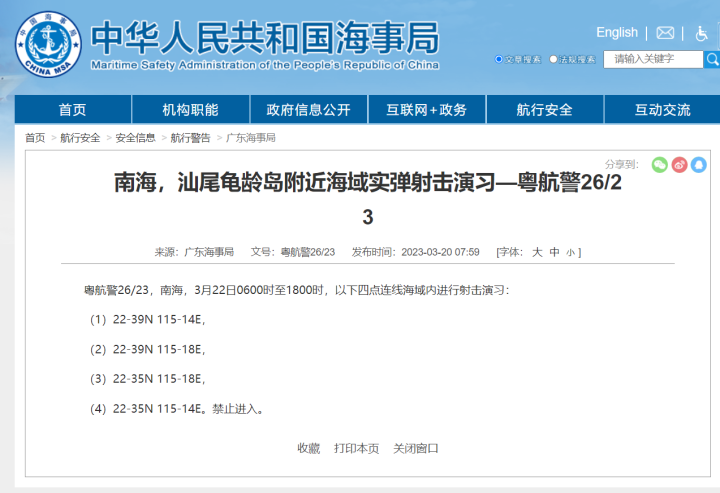Viewport: 720px width, 493px height.
Task: Go to 航行安全 in the breadcrumb
Action: (80, 138)
